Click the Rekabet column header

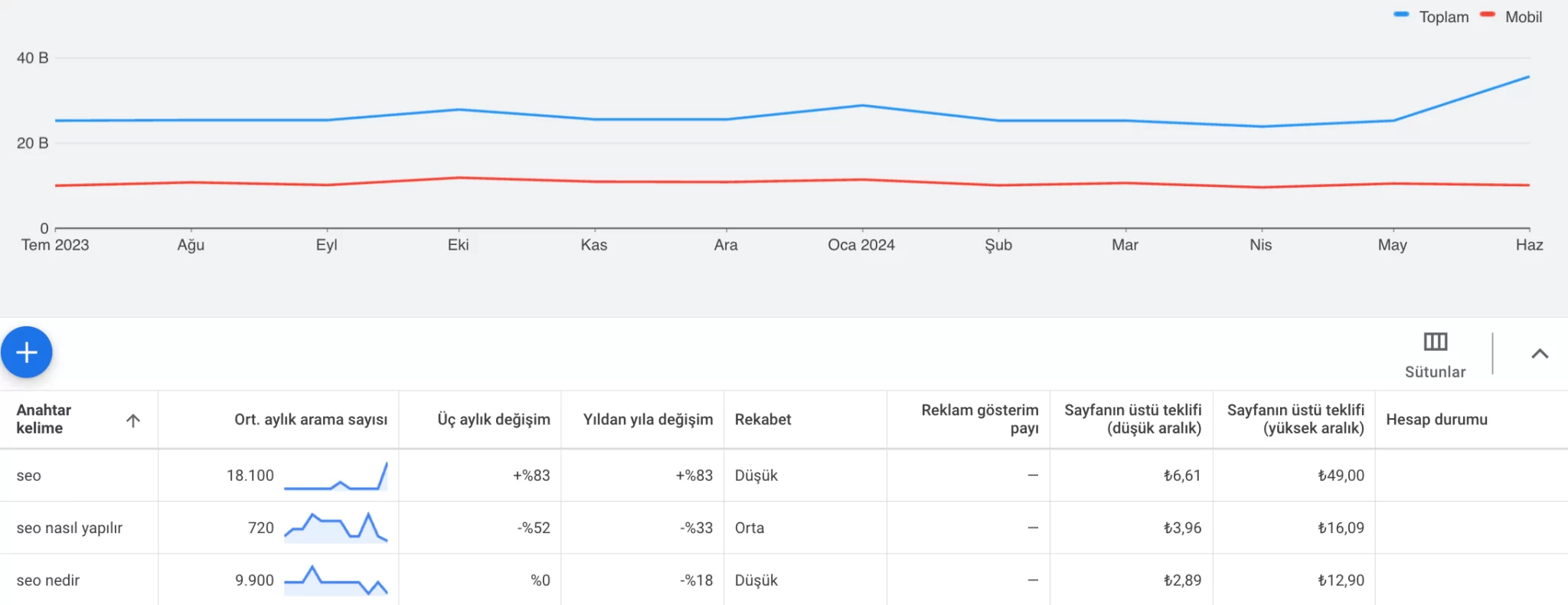coord(763,420)
